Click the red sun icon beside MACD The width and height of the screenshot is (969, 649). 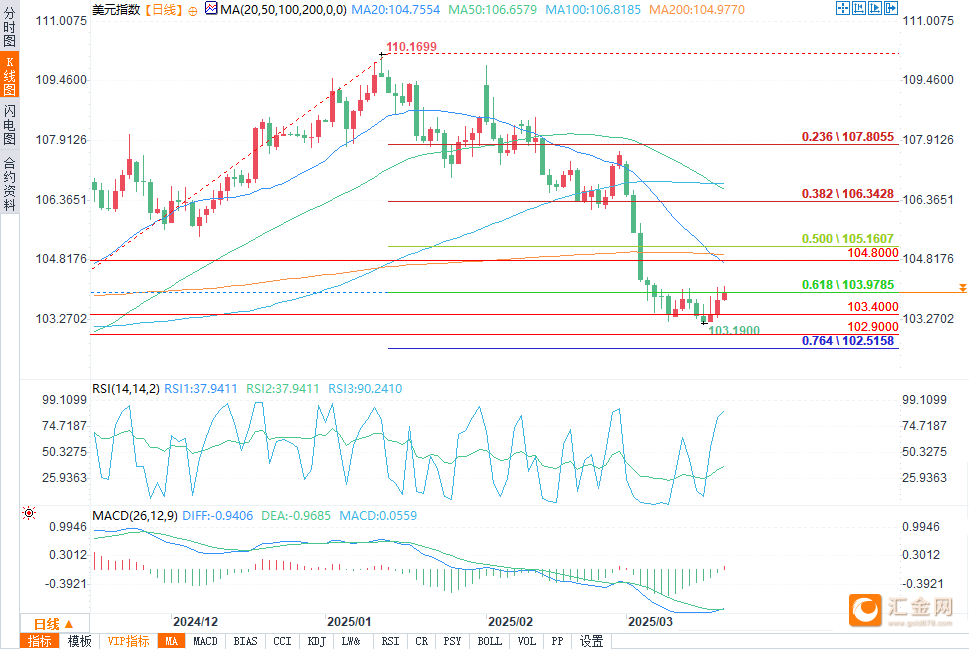point(28,513)
